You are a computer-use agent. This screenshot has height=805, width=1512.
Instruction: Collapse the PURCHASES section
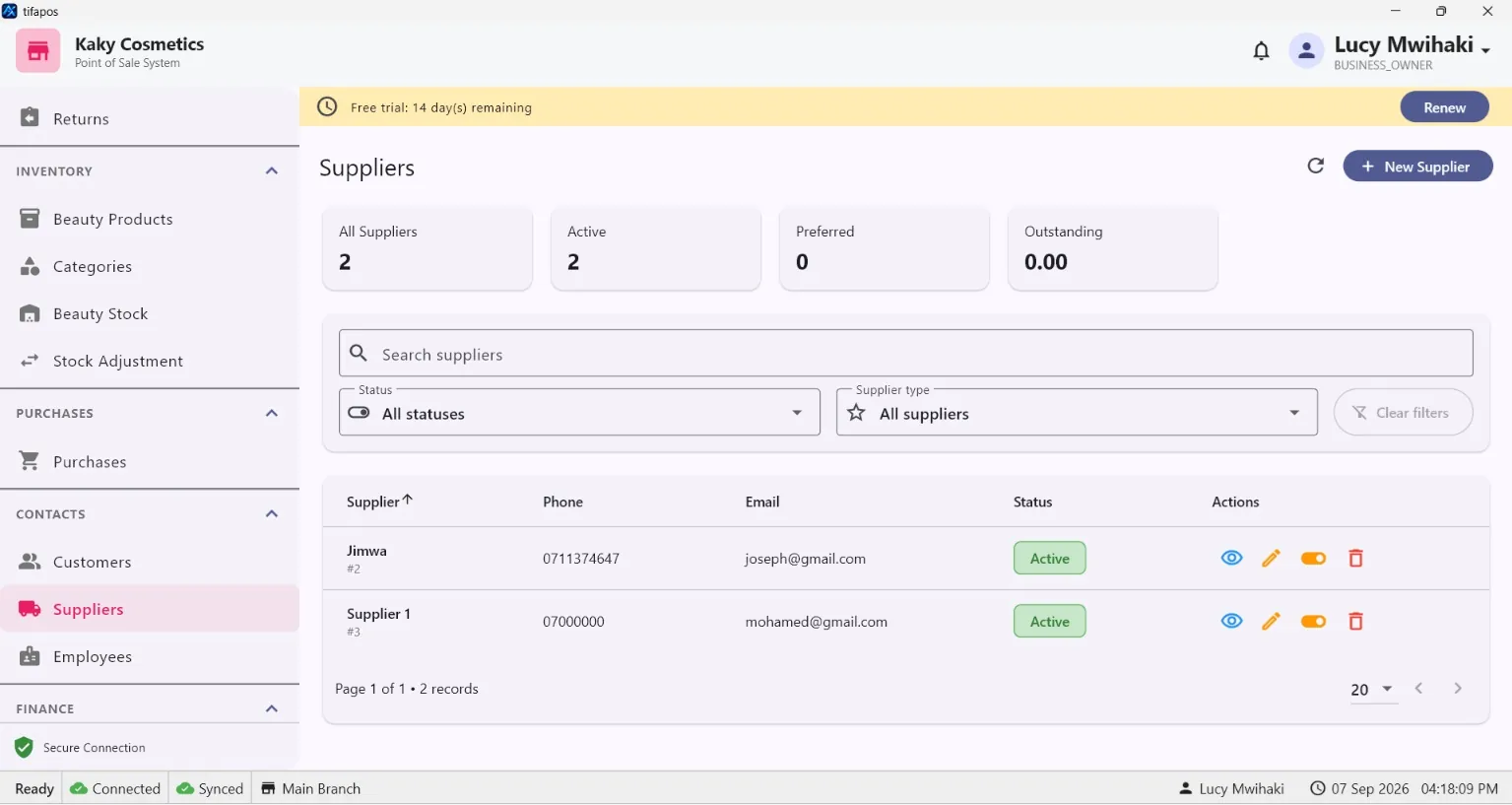[x=272, y=414]
